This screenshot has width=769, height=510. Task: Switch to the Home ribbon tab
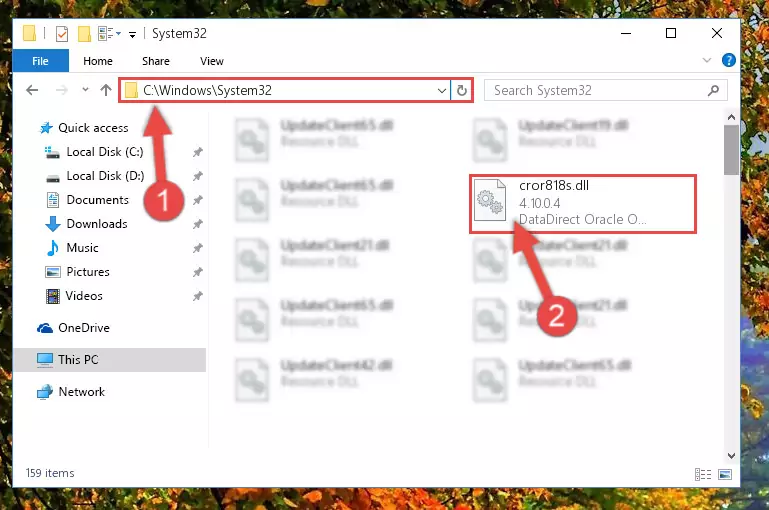pyautogui.click(x=98, y=61)
